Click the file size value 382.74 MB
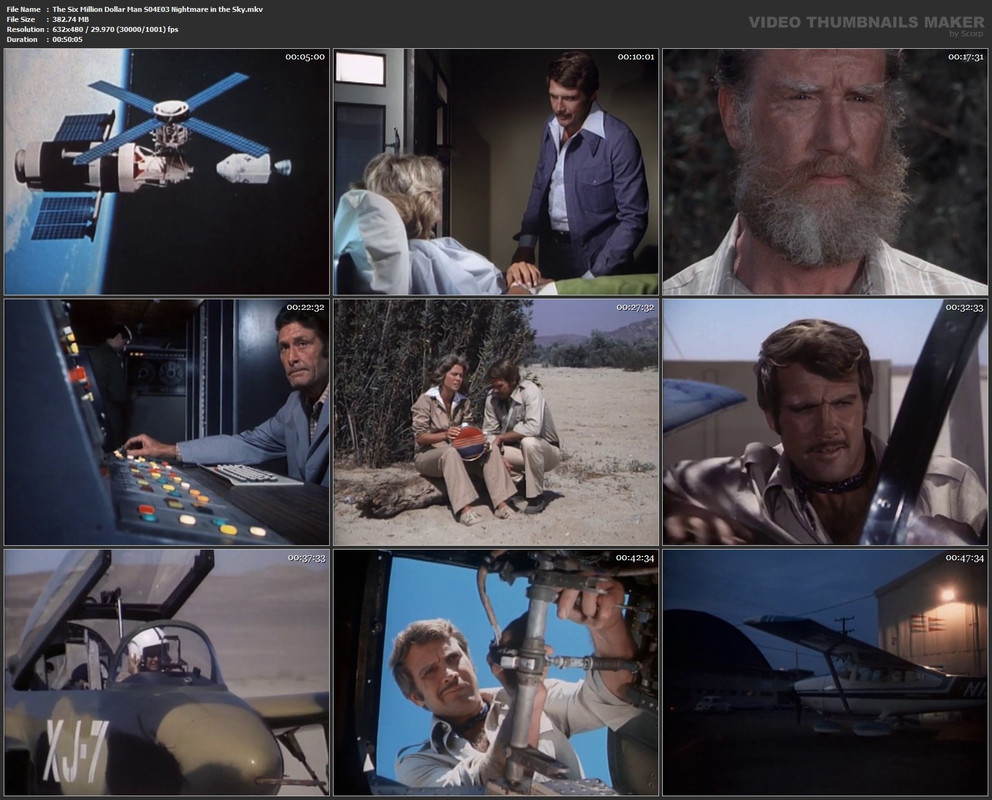The image size is (992, 800). [71, 20]
